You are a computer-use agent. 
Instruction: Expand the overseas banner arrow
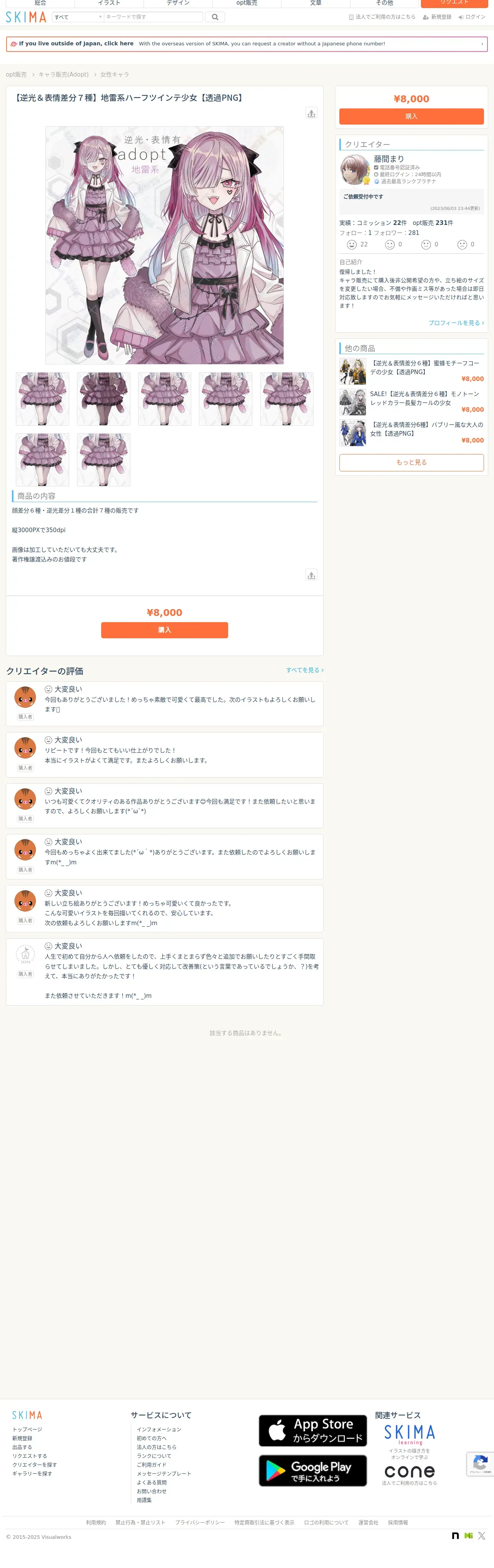coord(482,44)
